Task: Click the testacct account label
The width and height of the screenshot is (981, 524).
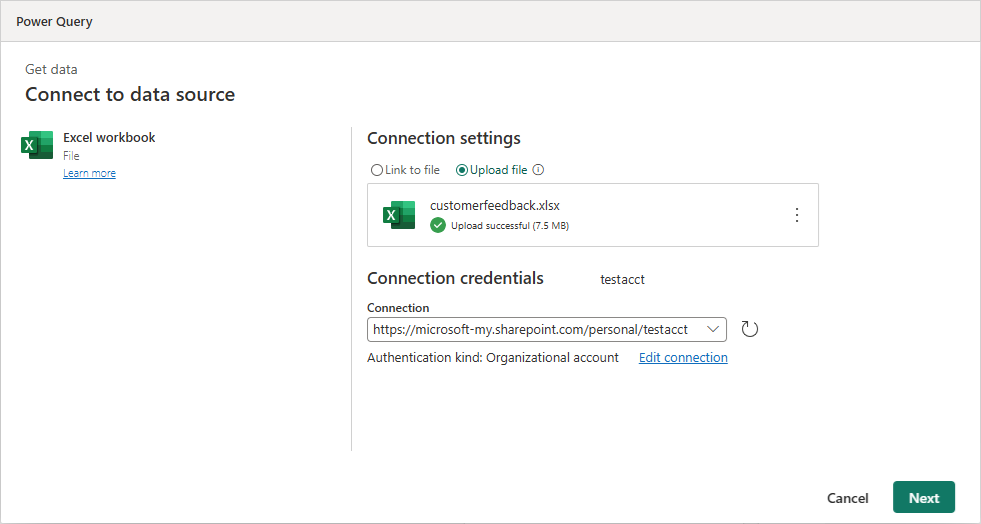Action: 623,280
